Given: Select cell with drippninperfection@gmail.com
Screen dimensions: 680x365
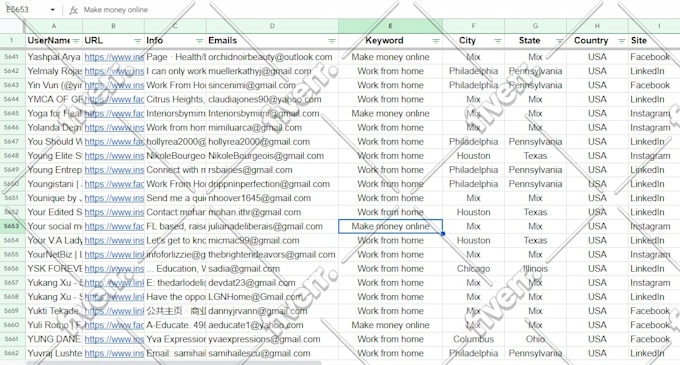Looking at the screenshot, I should [x=272, y=184].
